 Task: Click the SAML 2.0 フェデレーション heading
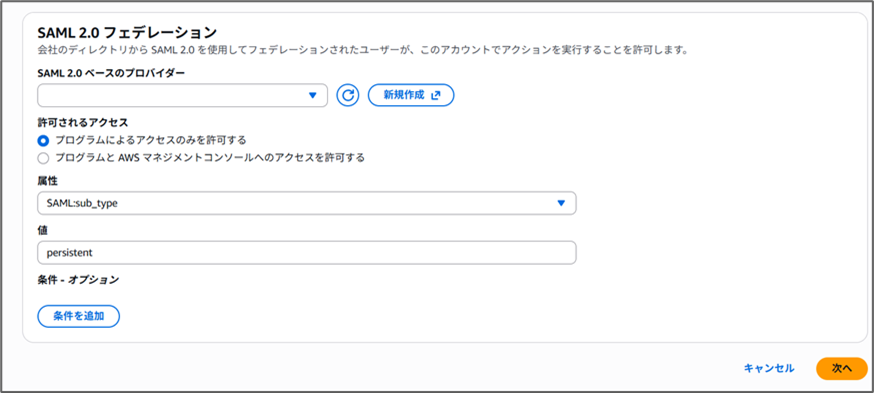[x=127, y=32]
